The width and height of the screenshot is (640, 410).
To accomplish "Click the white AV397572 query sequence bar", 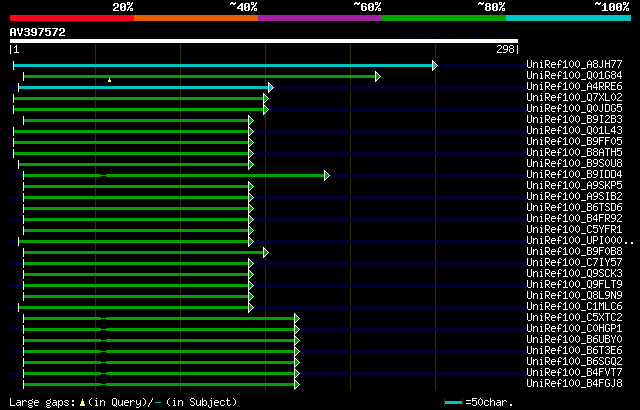I will tap(264, 41).
